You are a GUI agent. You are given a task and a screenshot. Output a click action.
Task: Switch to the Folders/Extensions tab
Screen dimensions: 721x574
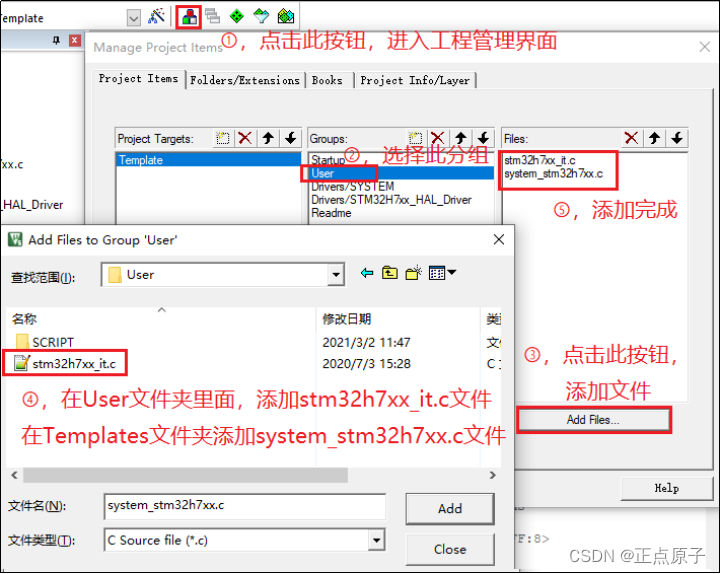point(245,80)
